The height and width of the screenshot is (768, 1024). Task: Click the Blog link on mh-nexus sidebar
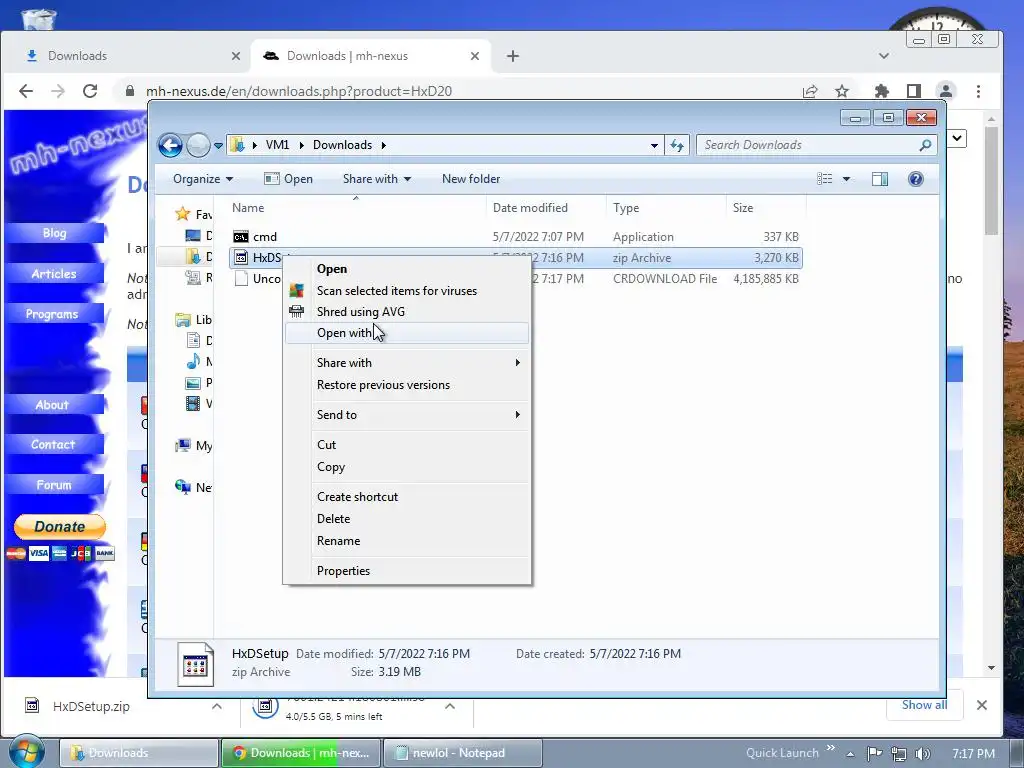coord(54,233)
